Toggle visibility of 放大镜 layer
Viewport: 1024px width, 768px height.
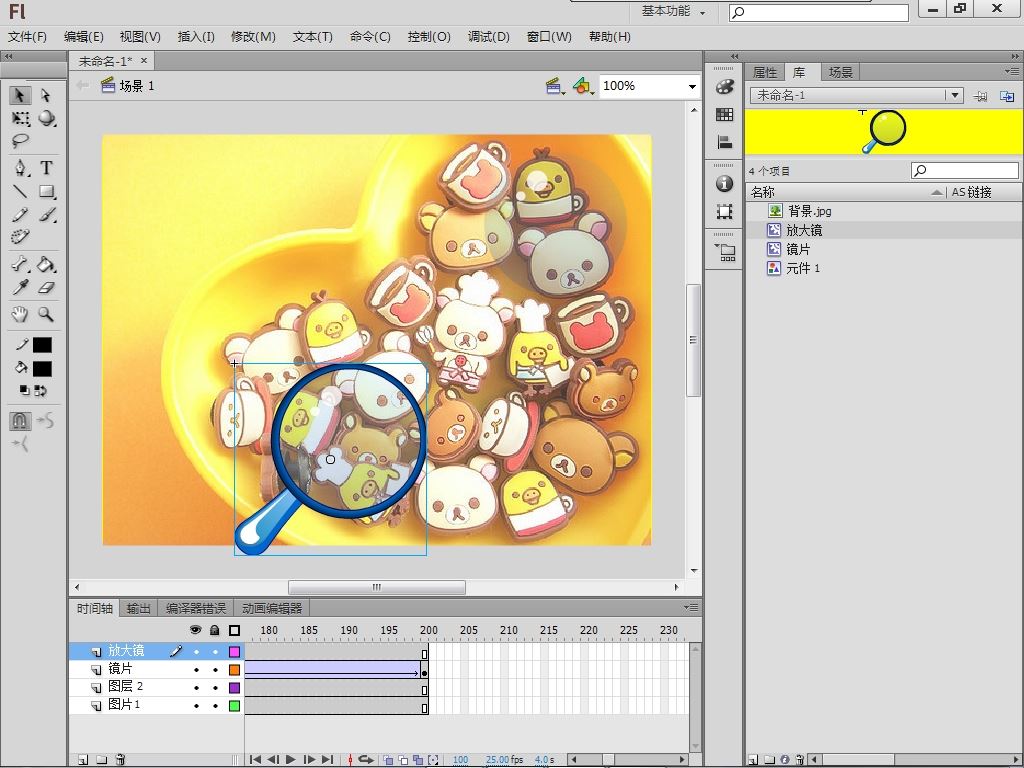[196, 652]
